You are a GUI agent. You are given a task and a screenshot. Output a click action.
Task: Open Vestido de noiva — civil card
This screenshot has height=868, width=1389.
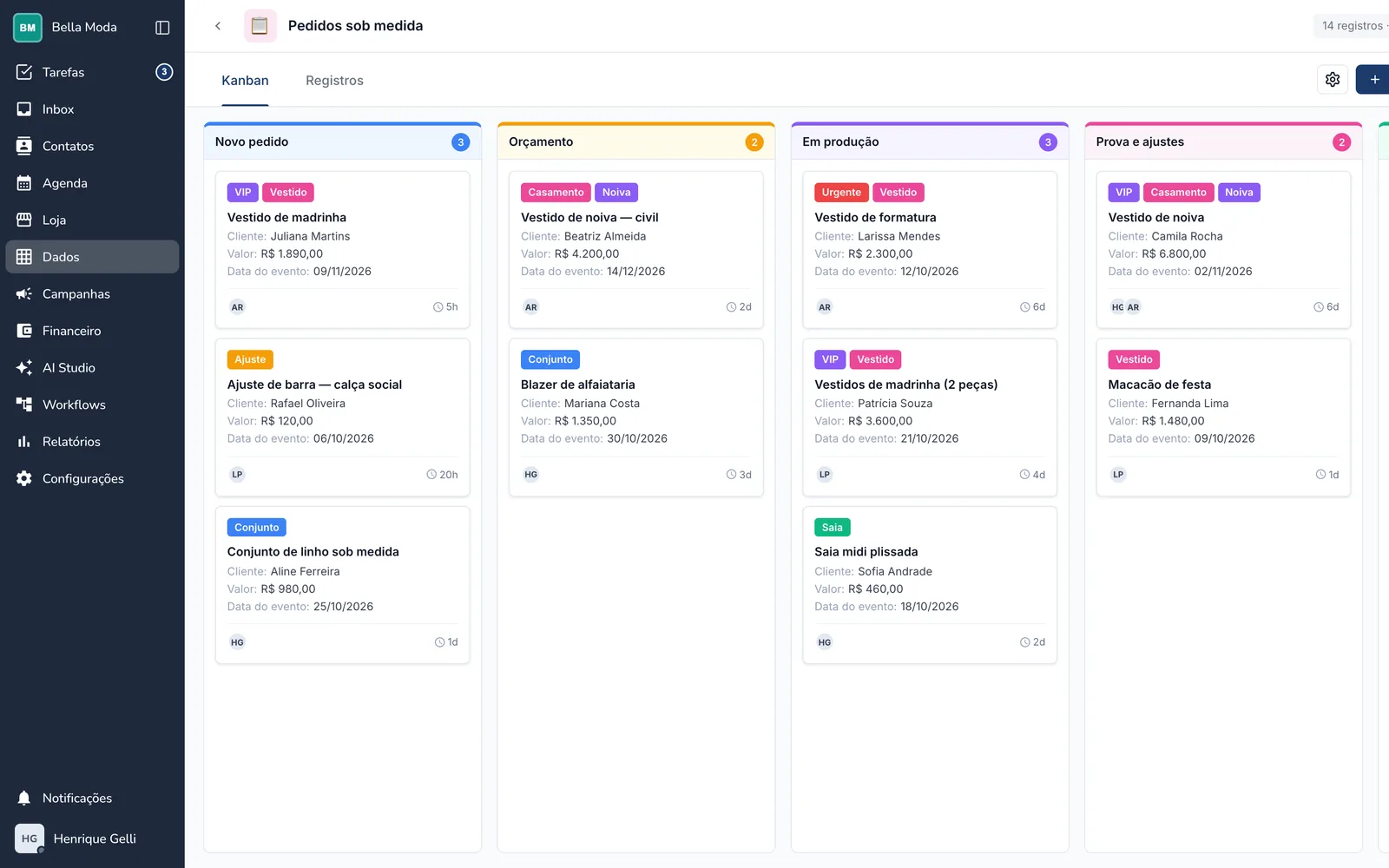[x=635, y=250]
